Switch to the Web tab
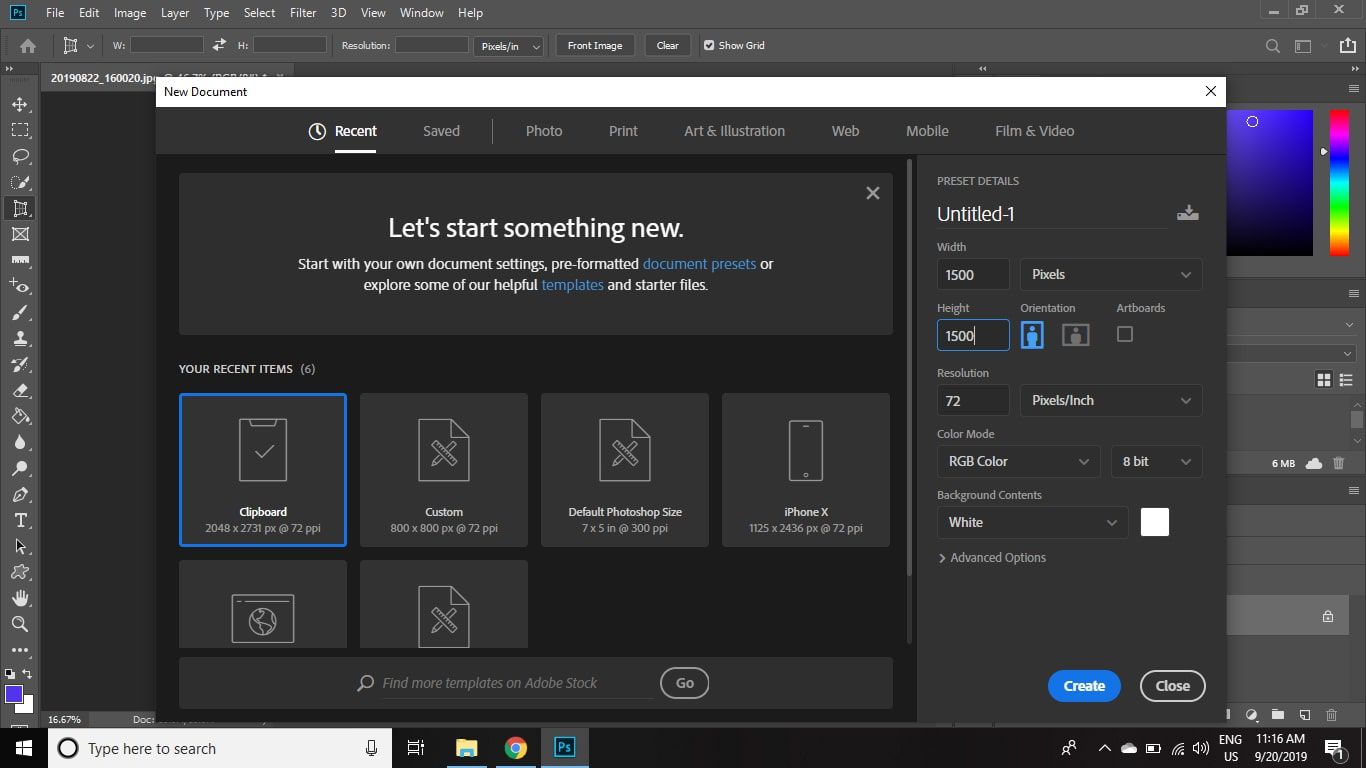Image resolution: width=1366 pixels, height=768 pixels. pos(845,131)
